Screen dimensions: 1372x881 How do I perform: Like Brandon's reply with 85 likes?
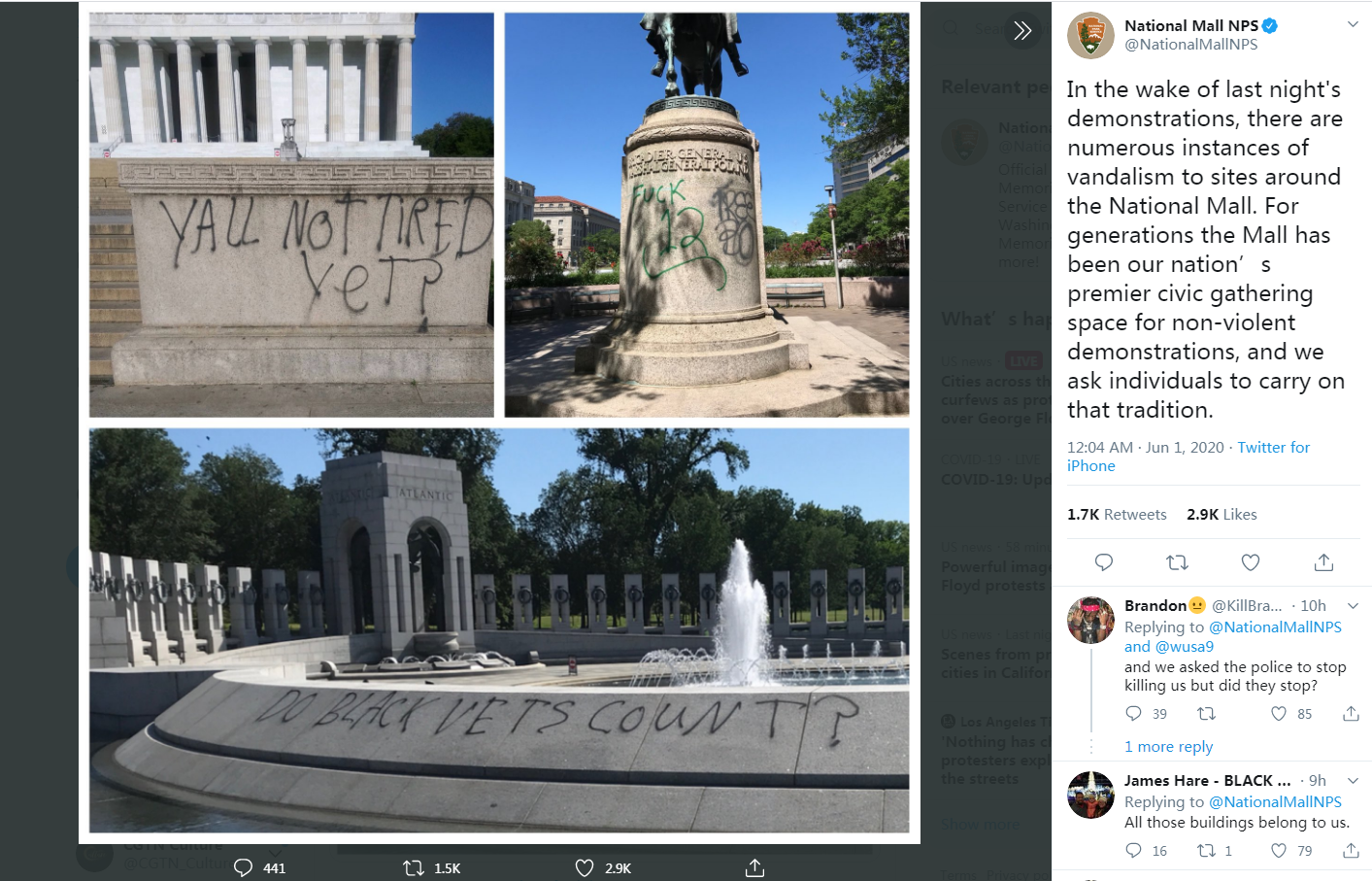coord(1279,714)
